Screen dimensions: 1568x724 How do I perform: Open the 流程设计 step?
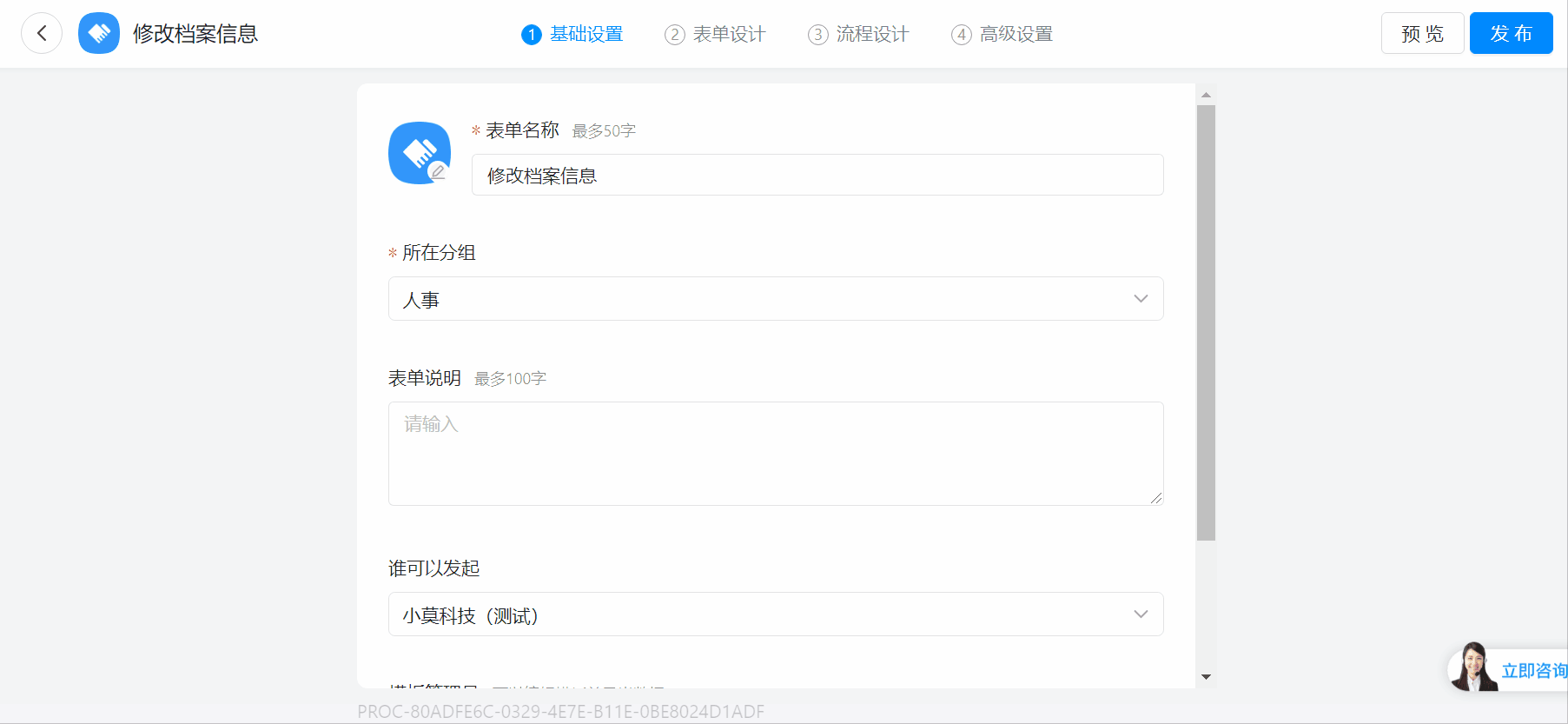(x=859, y=34)
